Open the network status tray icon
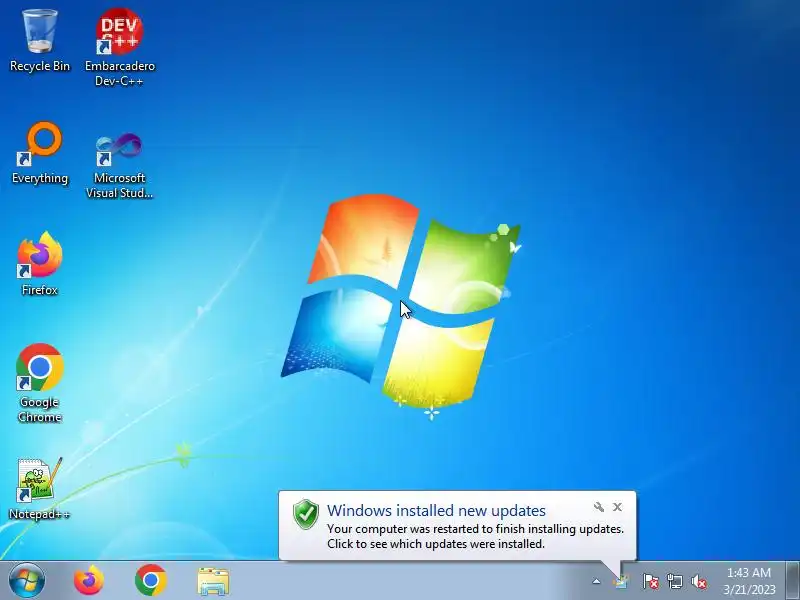Screen dimensions: 800x600 click(674, 581)
